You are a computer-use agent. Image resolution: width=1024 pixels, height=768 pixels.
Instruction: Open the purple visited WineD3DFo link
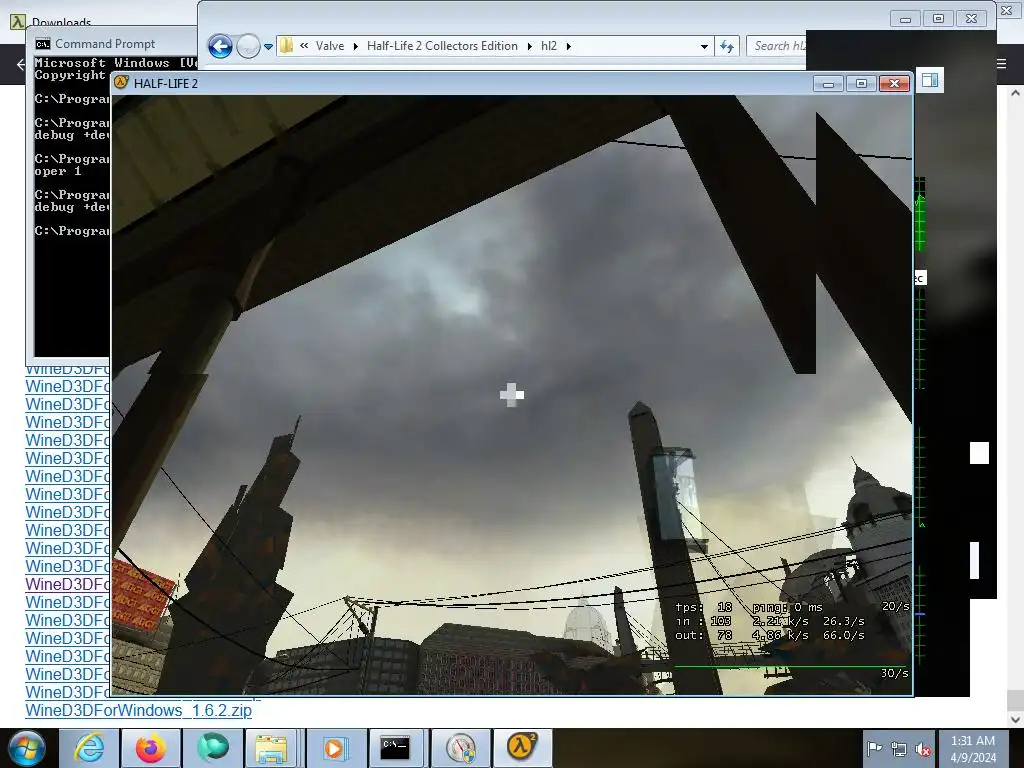coord(68,584)
